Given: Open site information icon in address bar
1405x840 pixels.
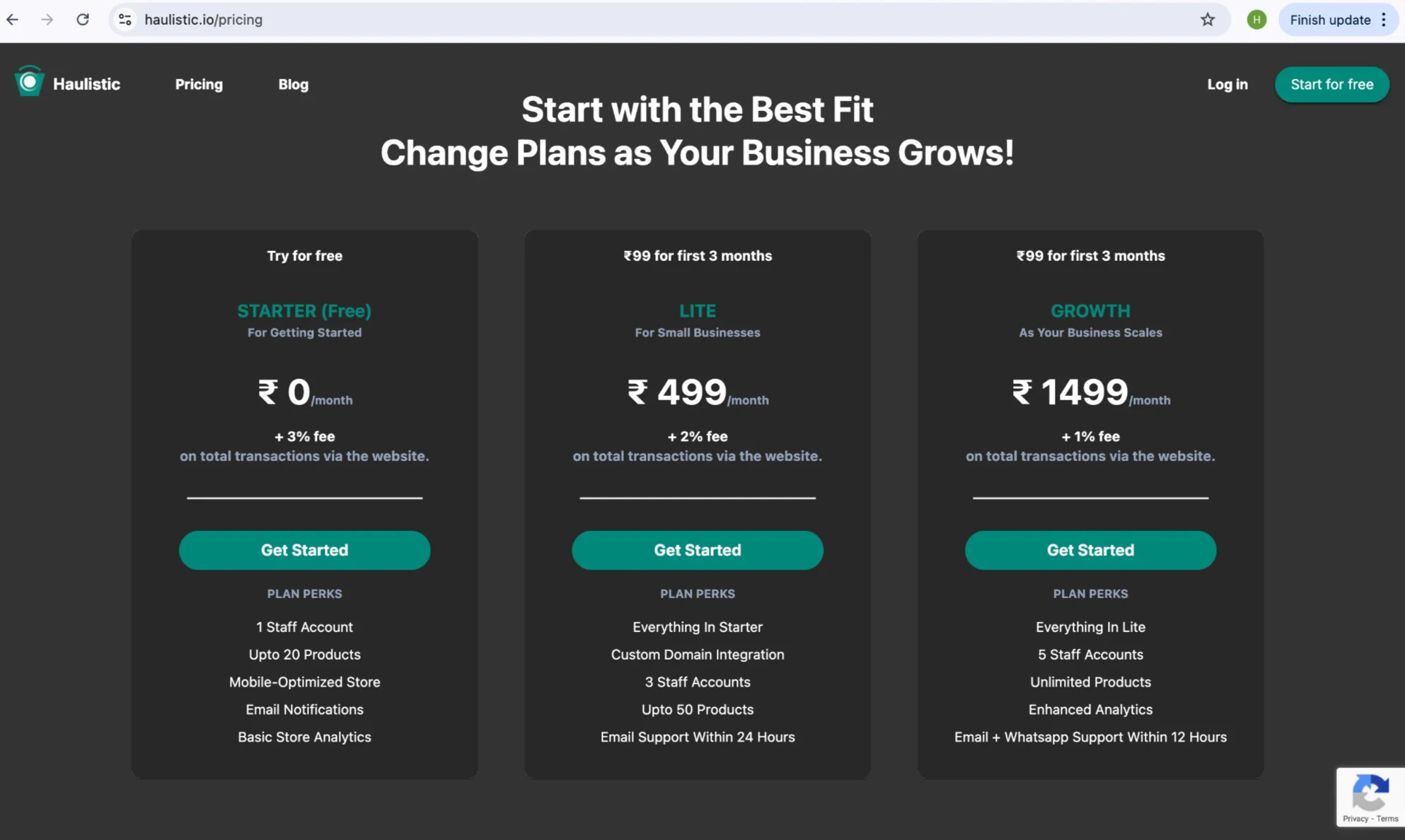Looking at the screenshot, I should click(125, 20).
